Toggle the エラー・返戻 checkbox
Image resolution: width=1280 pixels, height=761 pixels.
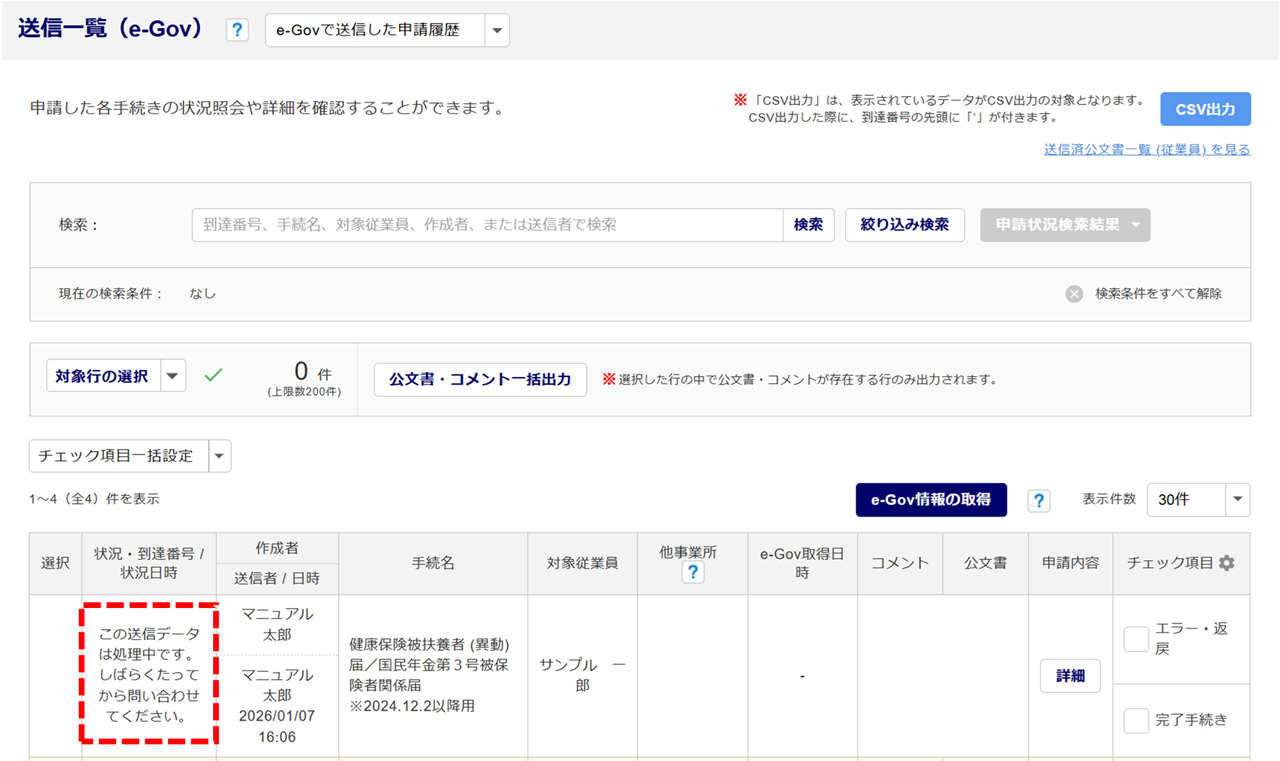click(1136, 639)
